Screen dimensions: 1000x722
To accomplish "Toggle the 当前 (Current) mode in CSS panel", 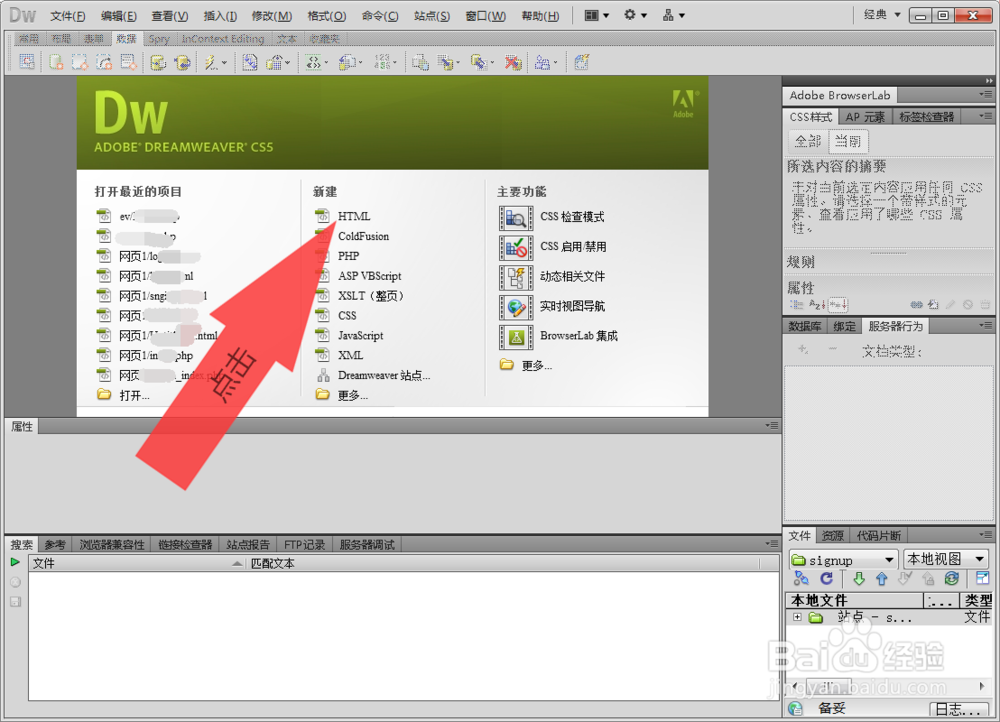I will (848, 141).
